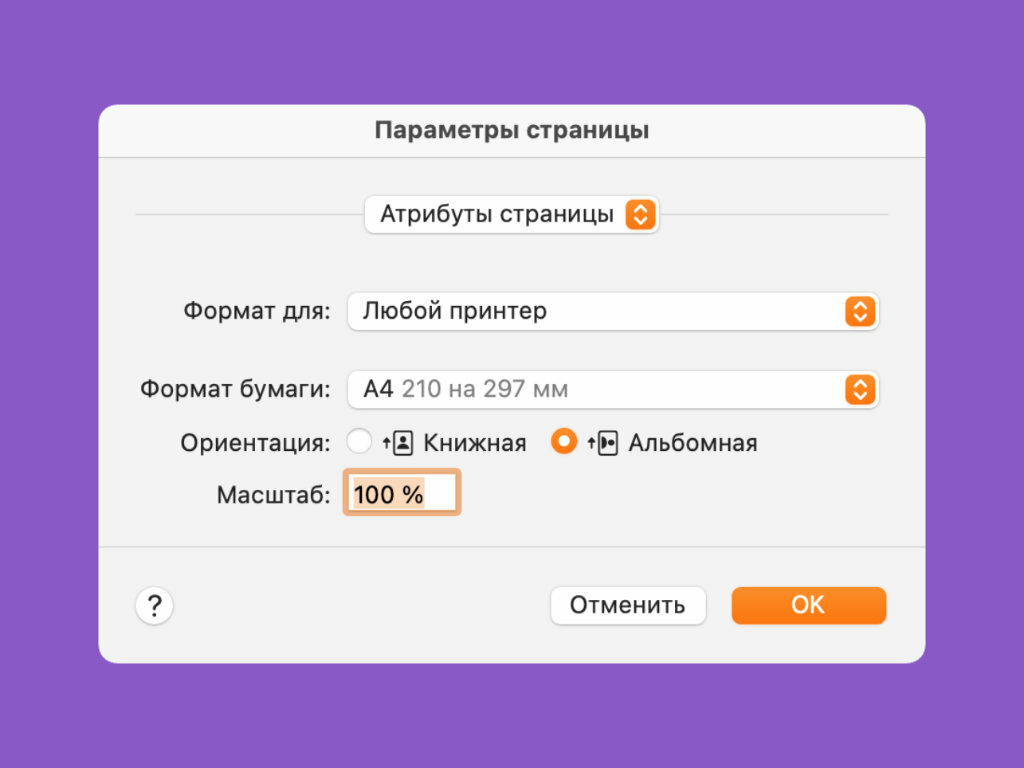The height and width of the screenshot is (768, 1024).
Task: Click the Масштаб: label
Action: (273, 494)
